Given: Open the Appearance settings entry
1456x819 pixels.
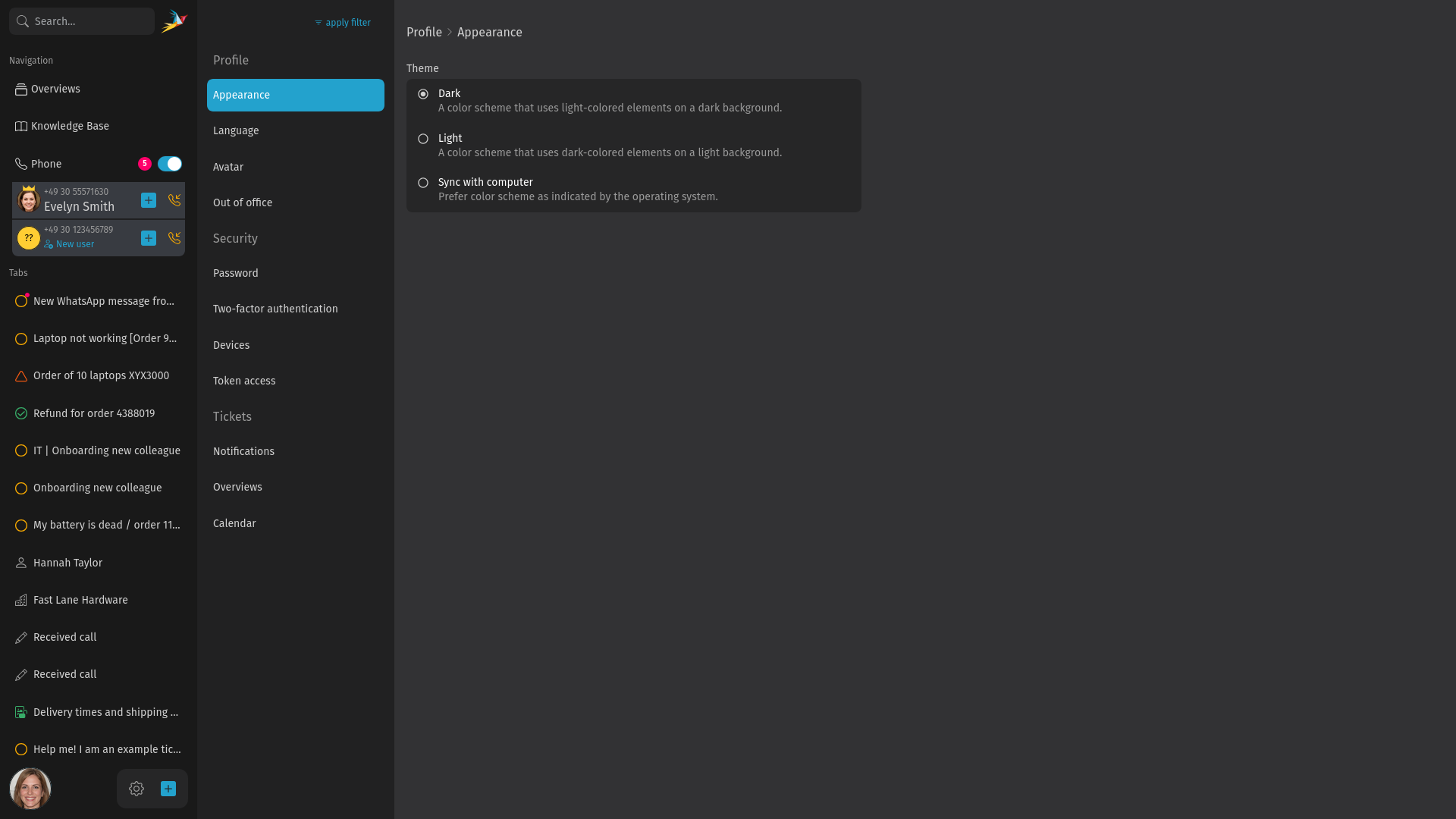Looking at the screenshot, I should (x=296, y=95).
